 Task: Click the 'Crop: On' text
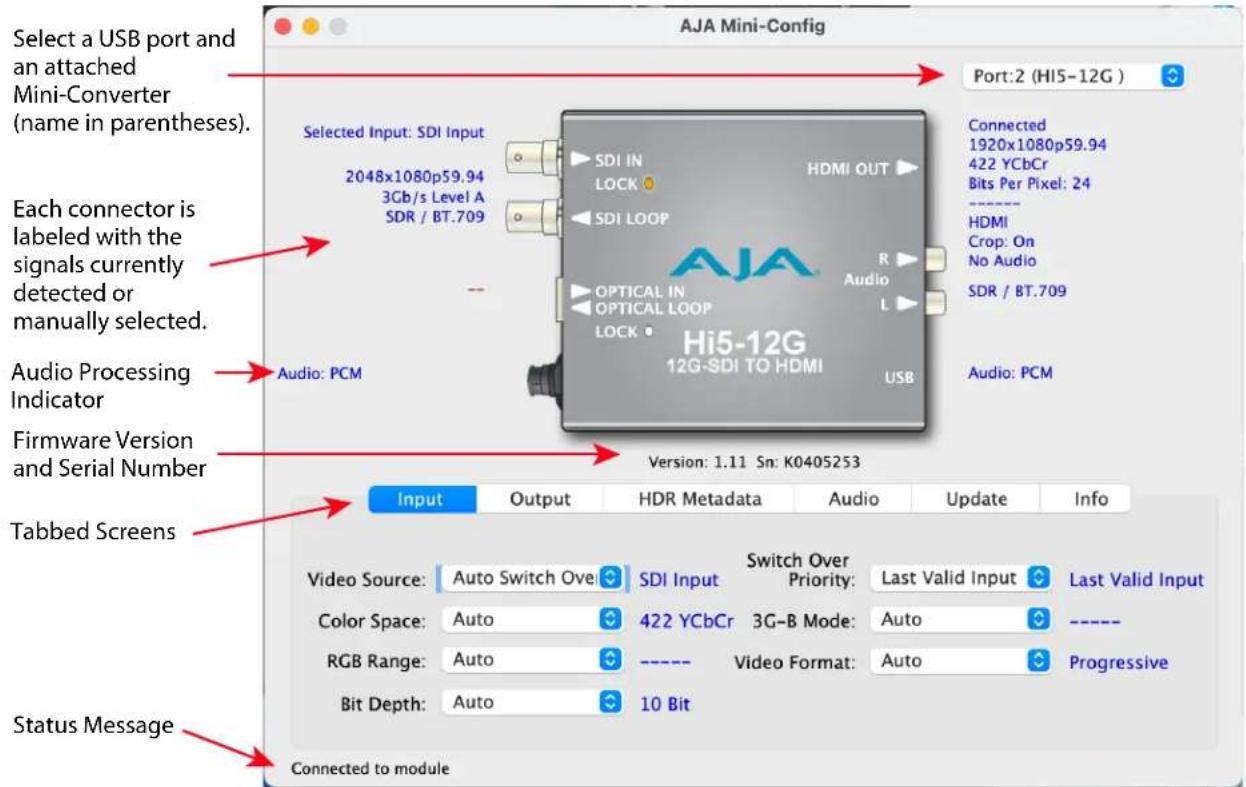click(x=1001, y=241)
